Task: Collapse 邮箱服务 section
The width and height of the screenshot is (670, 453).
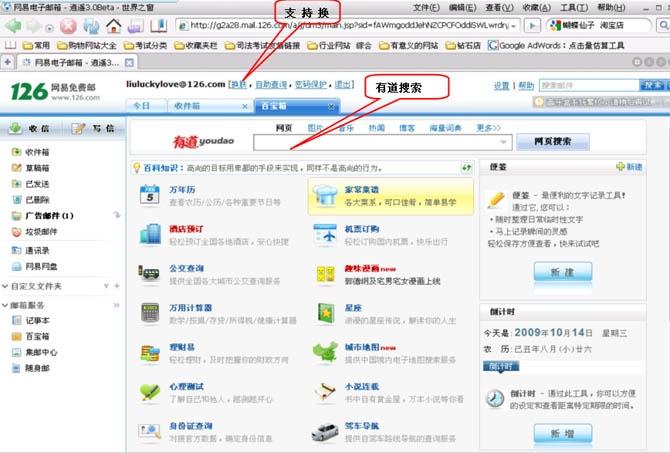Action: 5,305
